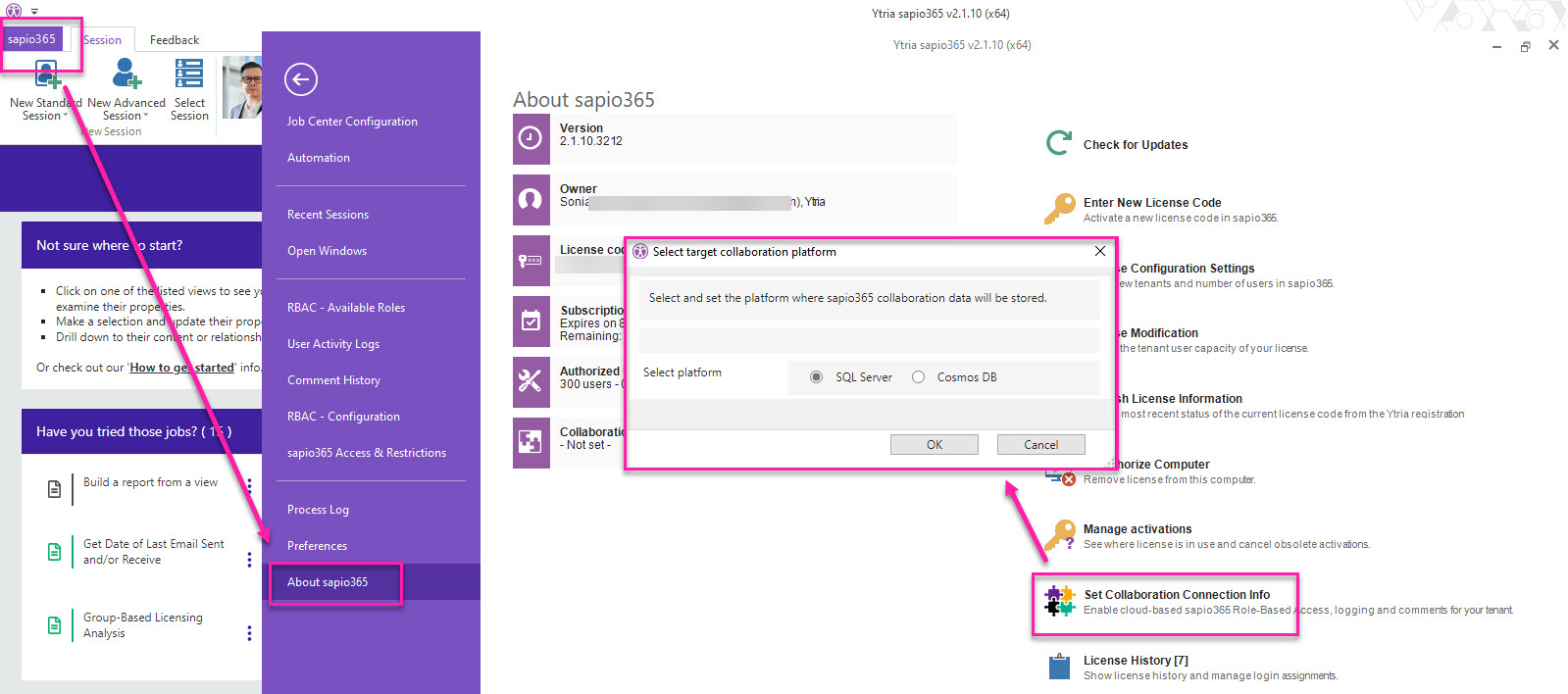The height and width of the screenshot is (694, 1568).
Task: Click the Set Collaboration Connection Info puzzle icon
Action: (1059, 601)
